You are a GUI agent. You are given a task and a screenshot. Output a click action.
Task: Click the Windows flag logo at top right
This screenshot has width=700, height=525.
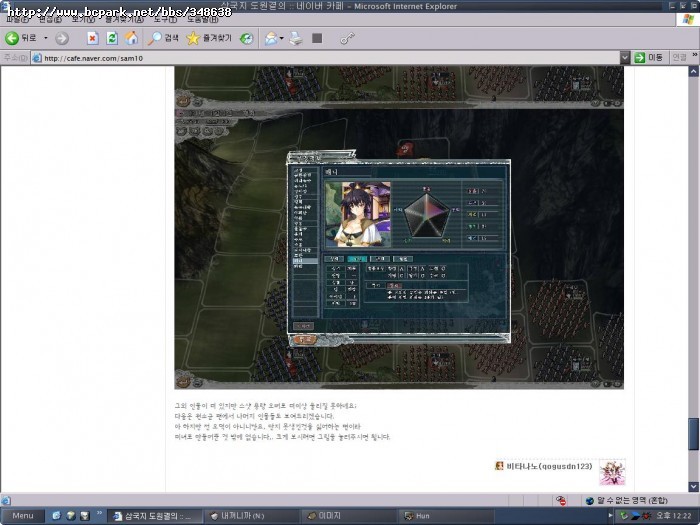(688, 19)
